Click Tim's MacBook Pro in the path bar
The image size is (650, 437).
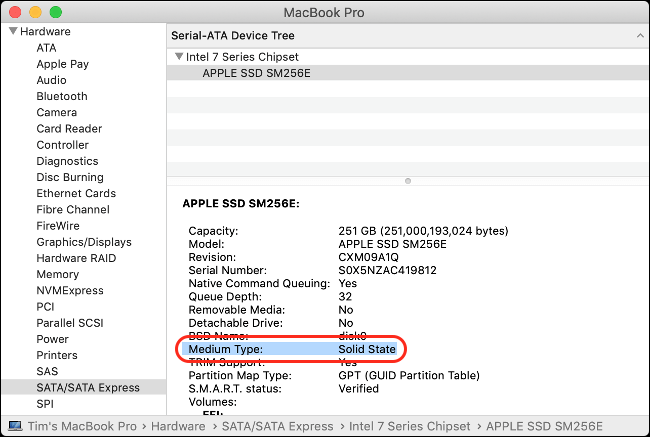tap(82, 426)
